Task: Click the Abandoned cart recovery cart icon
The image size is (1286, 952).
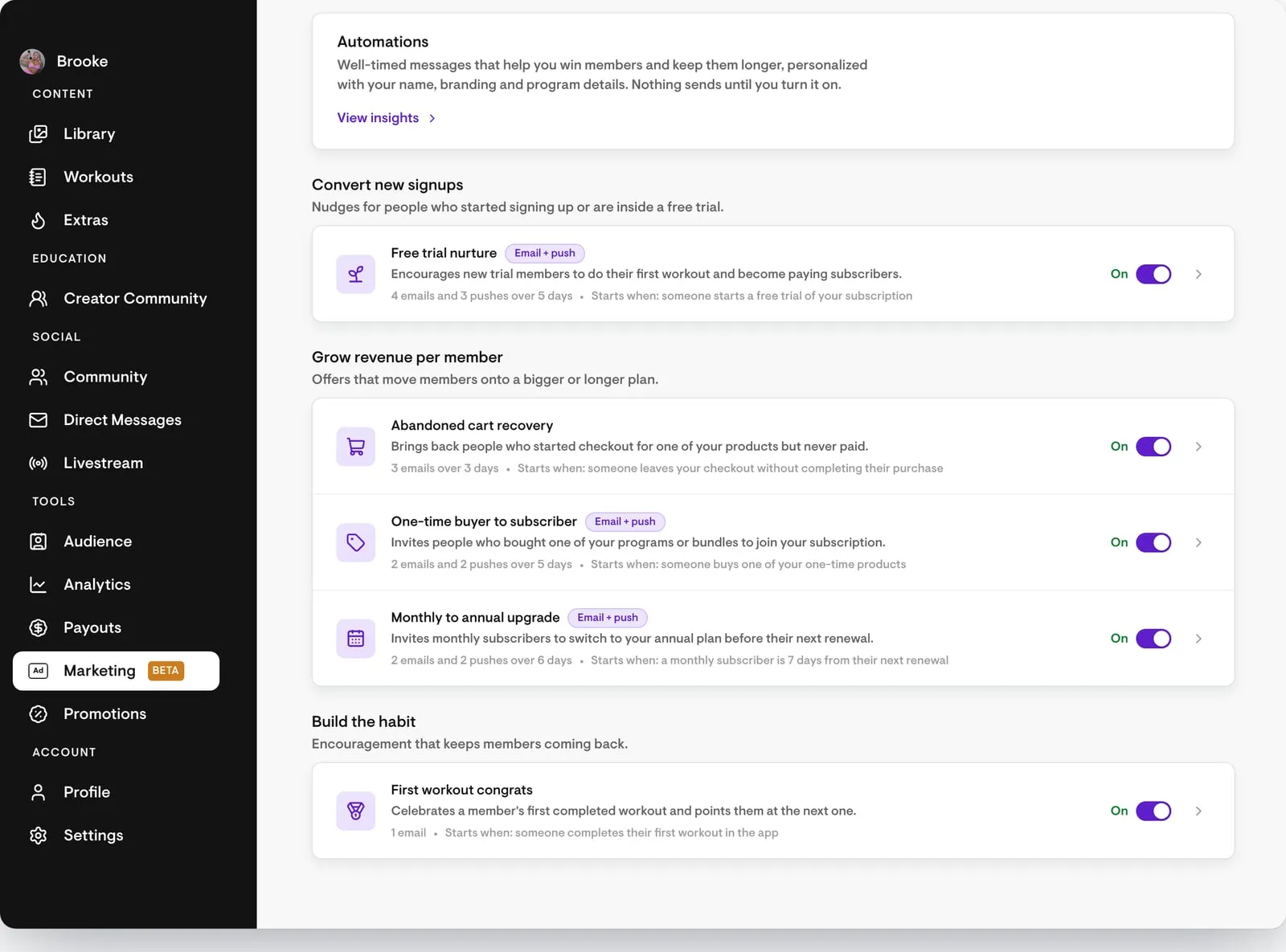Action: click(x=356, y=447)
